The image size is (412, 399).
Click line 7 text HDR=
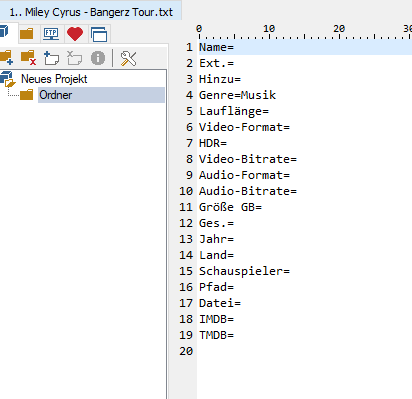pyautogui.click(x=213, y=143)
